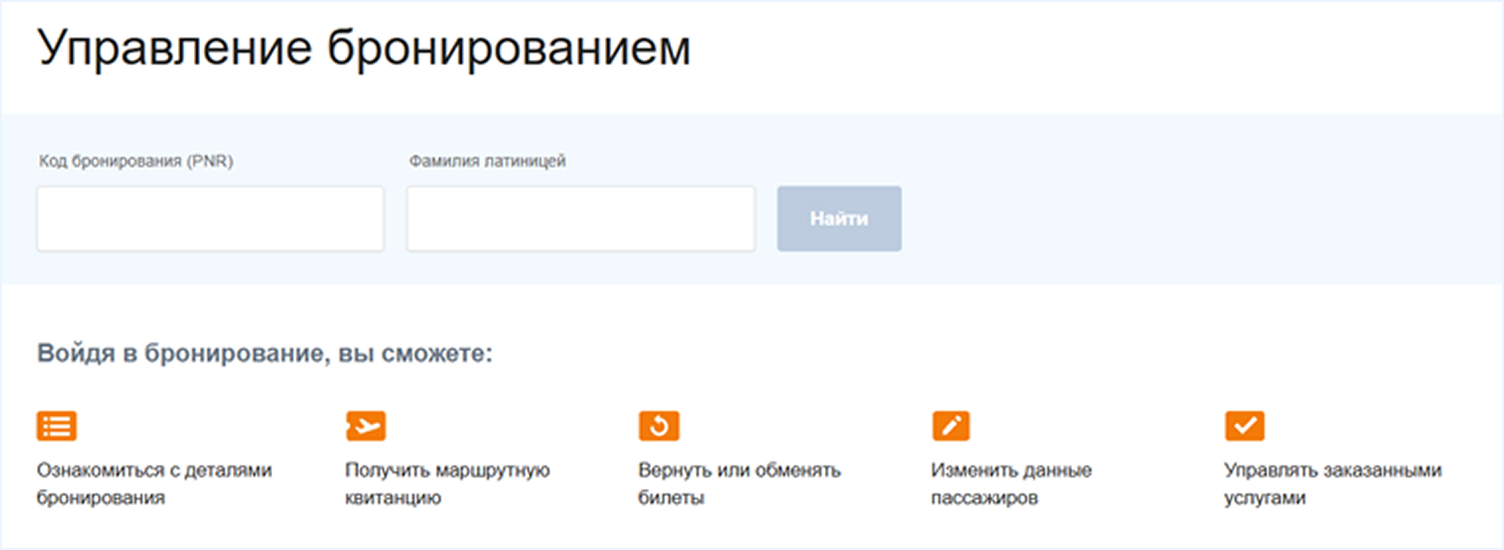Focus the Фамилия латиницей input field
Image resolution: width=1504 pixels, height=550 pixels.
581,218
